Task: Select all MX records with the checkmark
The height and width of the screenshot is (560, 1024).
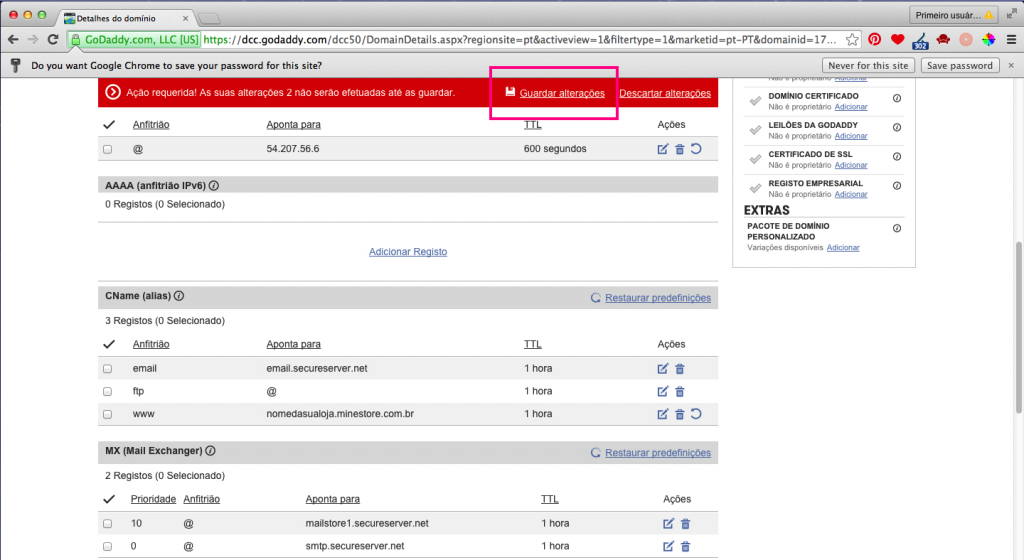Action: (x=109, y=499)
